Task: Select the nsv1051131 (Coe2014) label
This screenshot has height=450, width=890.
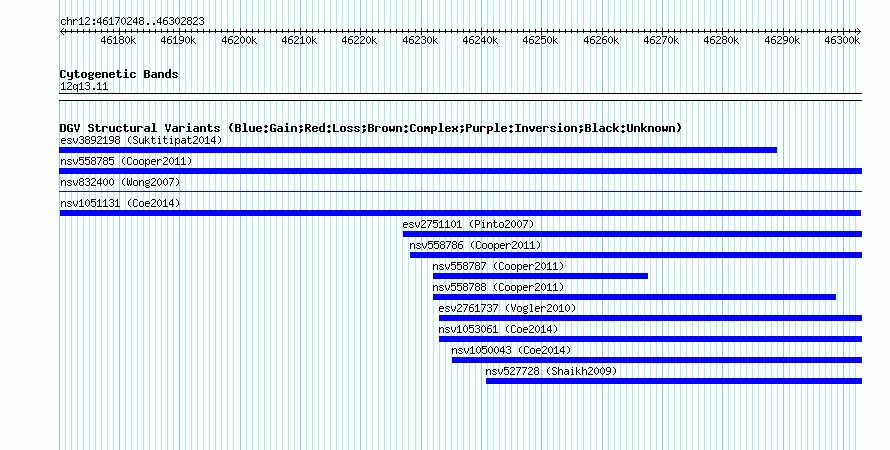Action: 120,203
